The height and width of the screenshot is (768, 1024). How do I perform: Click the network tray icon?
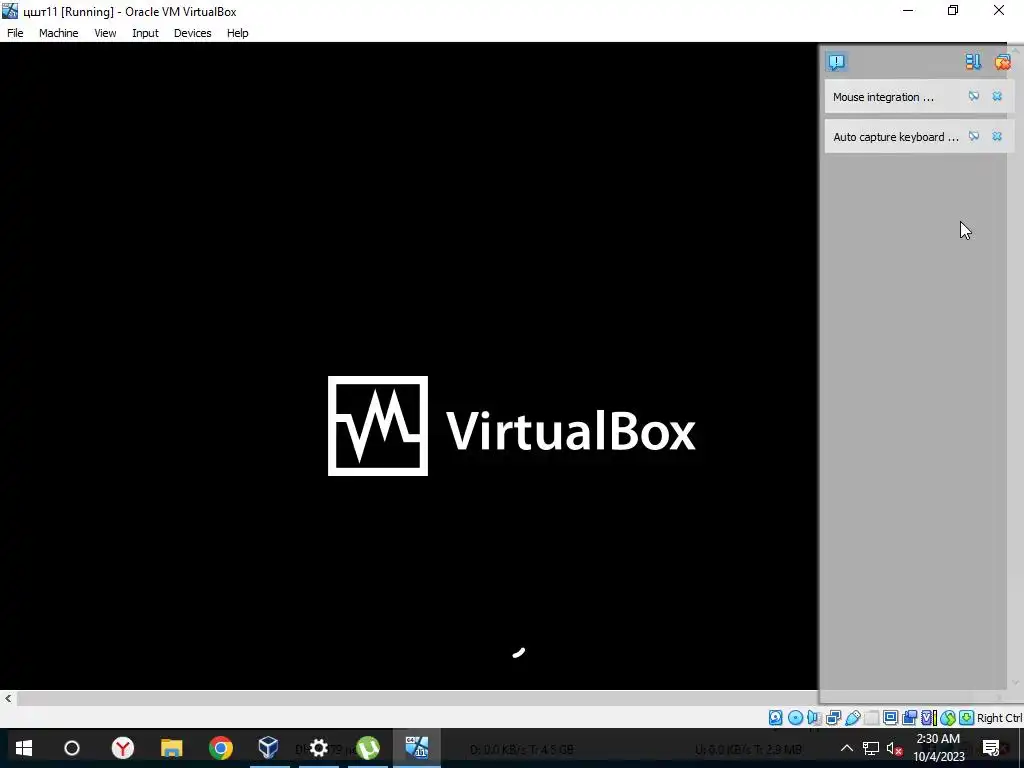coord(871,748)
